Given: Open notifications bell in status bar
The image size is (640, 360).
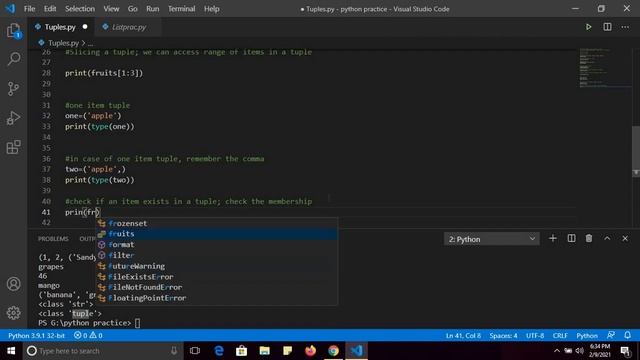Looking at the screenshot, I should point(627,336).
